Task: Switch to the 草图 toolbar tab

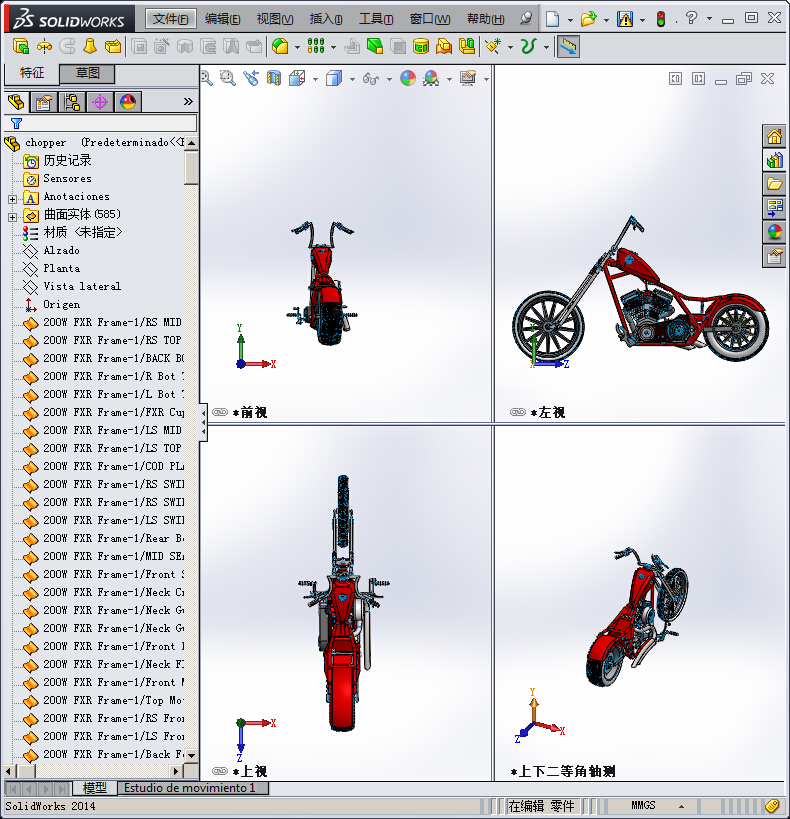Action: 87,73
